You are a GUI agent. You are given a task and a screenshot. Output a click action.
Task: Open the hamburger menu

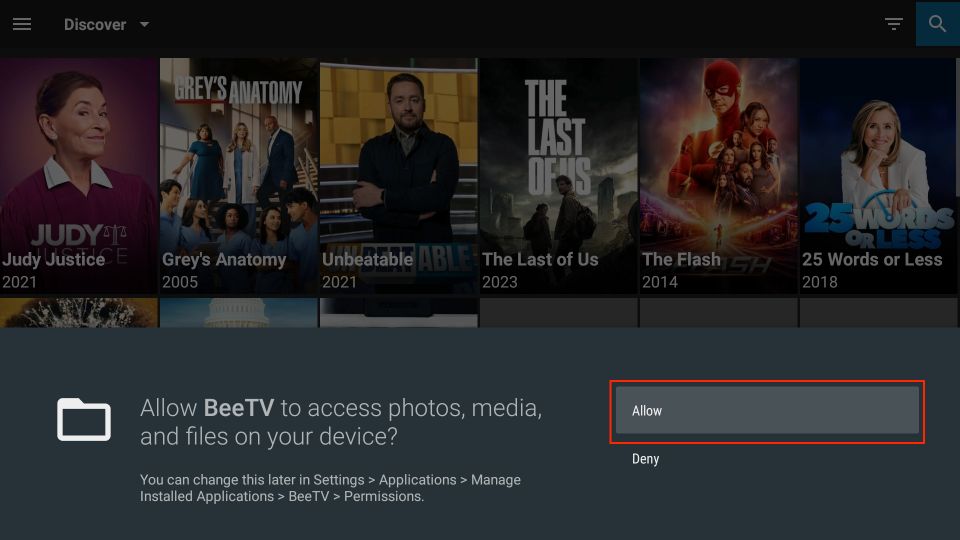[x=21, y=24]
